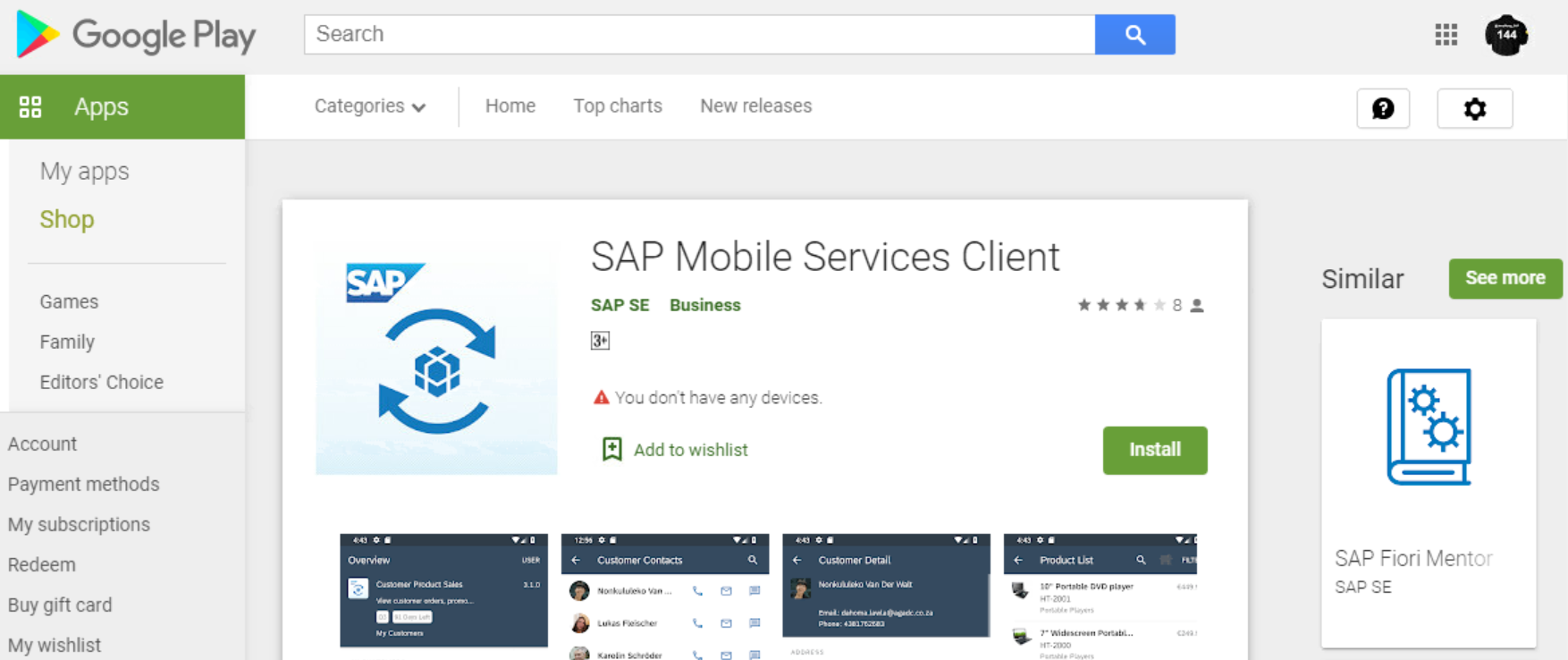The height and width of the screenshot is (660, 1568).
Task: Click the See more button
Action: (x=1505, y=278)
